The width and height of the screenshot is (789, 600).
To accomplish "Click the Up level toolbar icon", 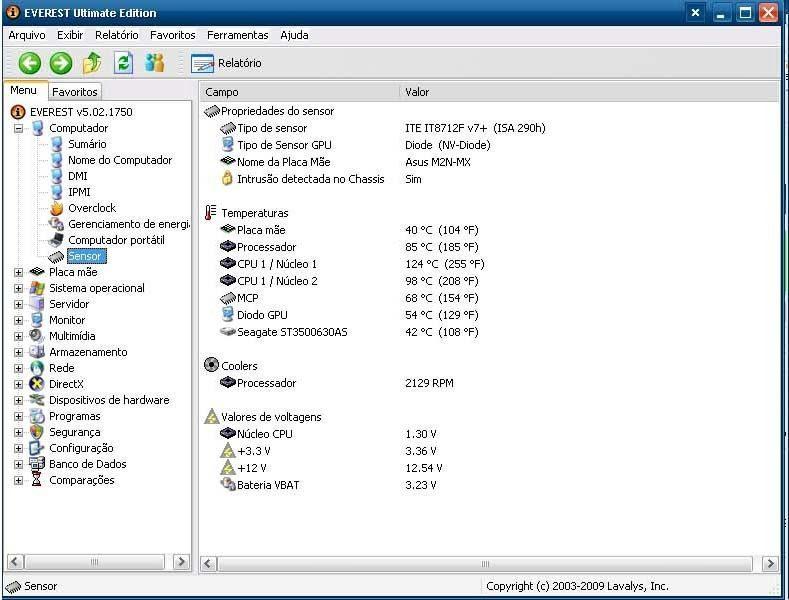I will [92, 63].
